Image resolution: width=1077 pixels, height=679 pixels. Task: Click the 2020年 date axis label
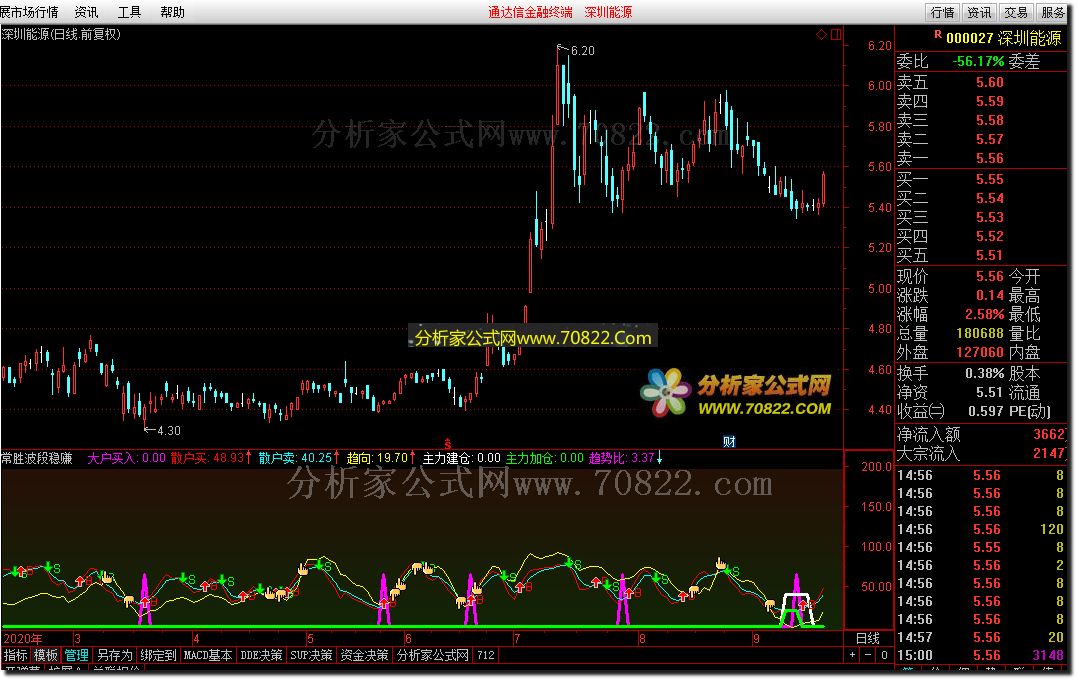22,638
